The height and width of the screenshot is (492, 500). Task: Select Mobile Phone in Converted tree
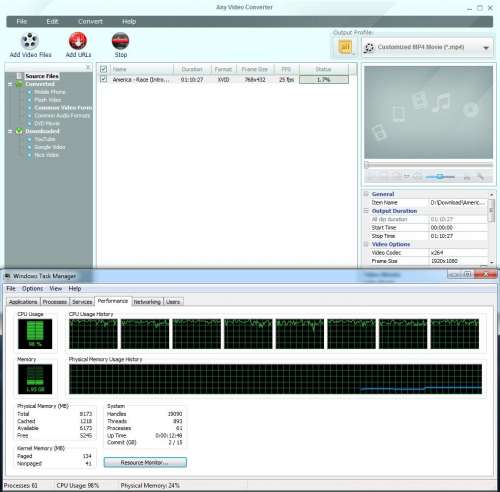(x=50, y=92)
